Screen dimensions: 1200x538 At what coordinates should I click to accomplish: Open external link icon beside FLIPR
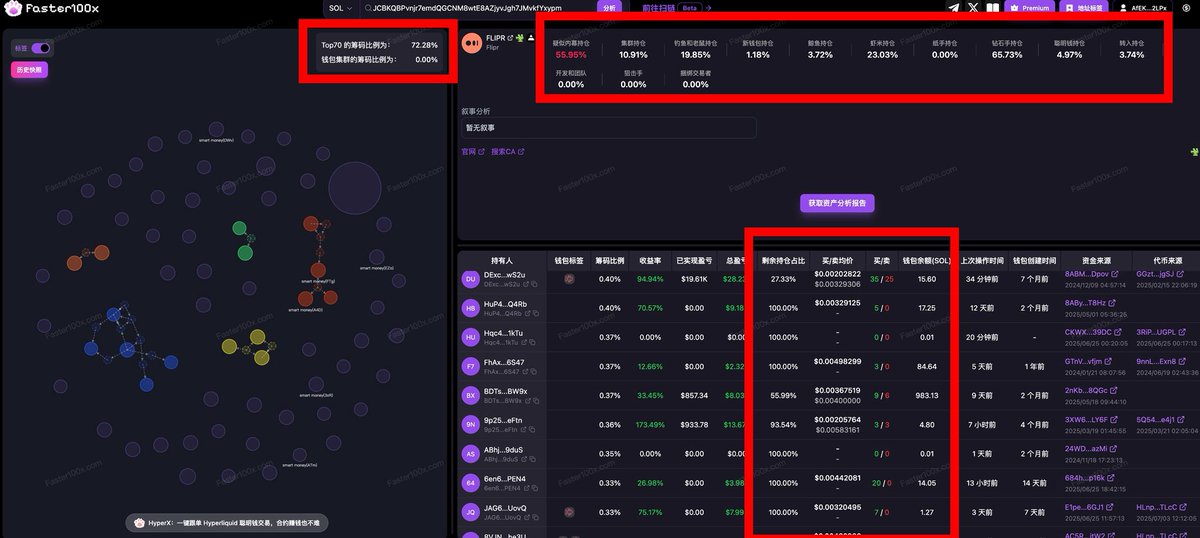(510, 38)
